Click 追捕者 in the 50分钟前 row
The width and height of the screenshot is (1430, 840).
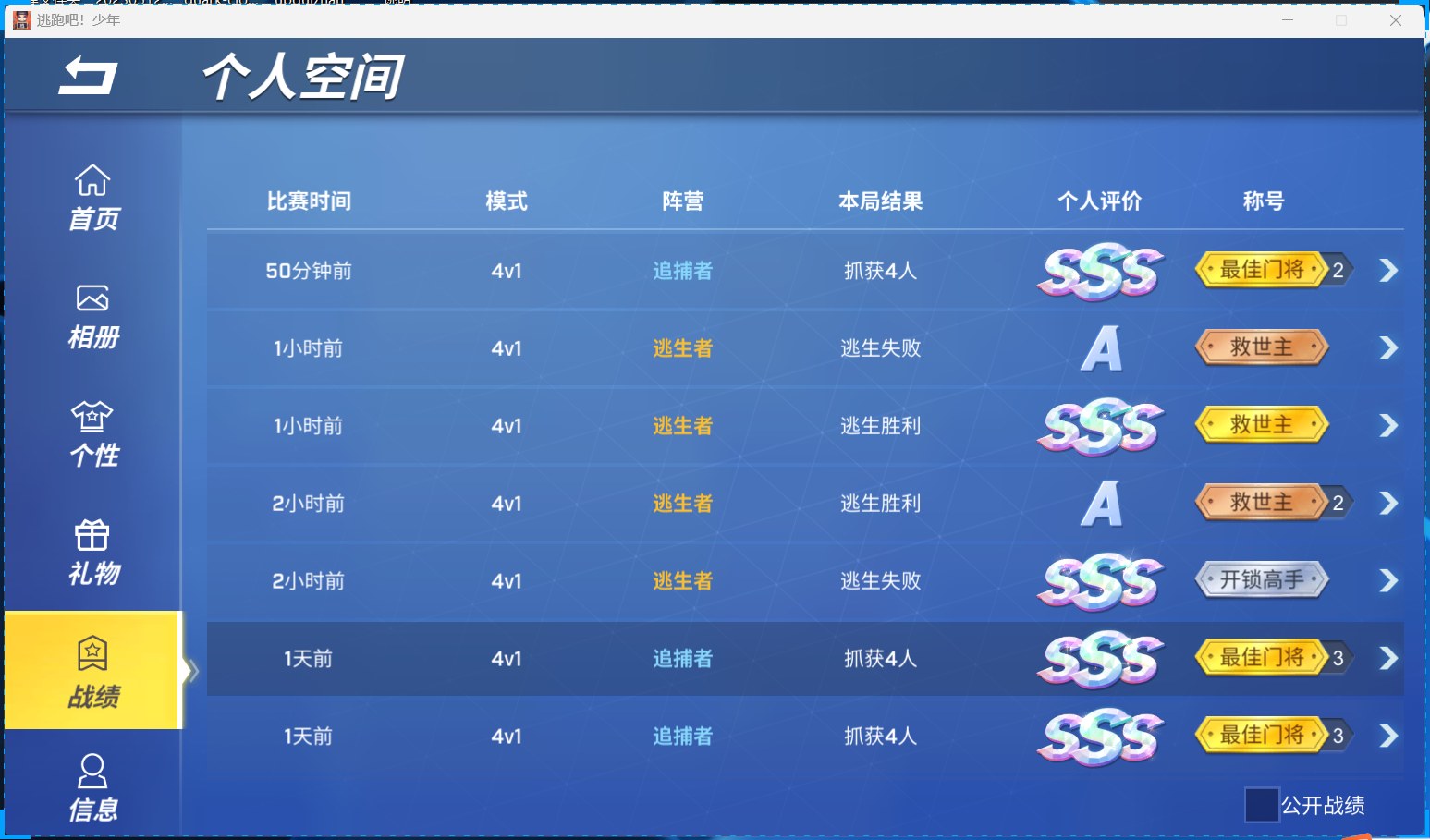tap(683, 271)
